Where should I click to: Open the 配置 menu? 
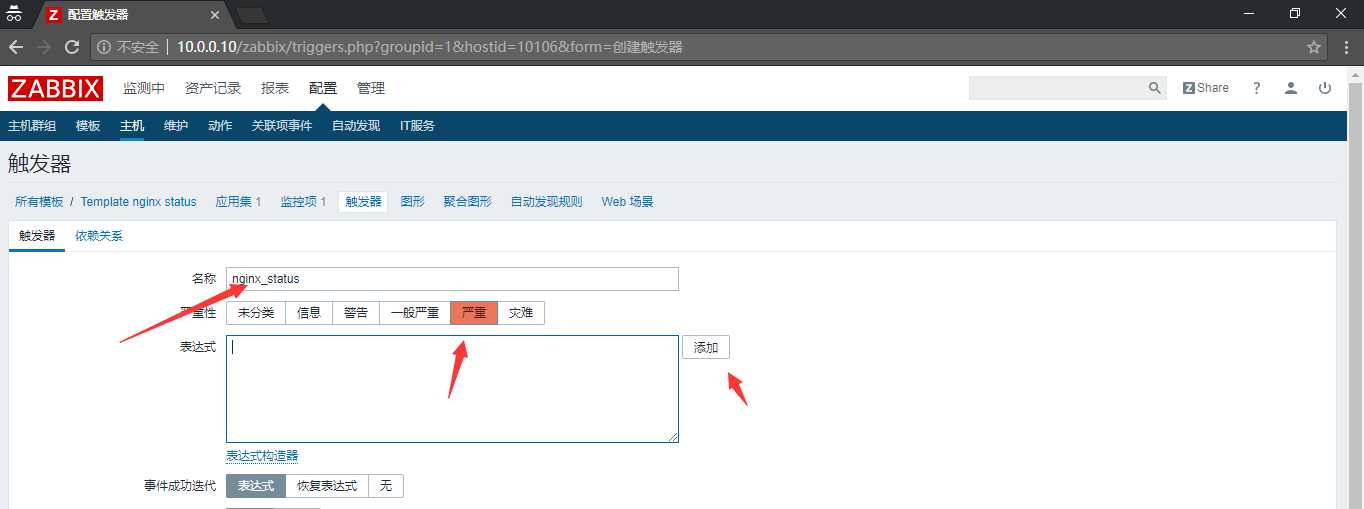click(323, 88)
